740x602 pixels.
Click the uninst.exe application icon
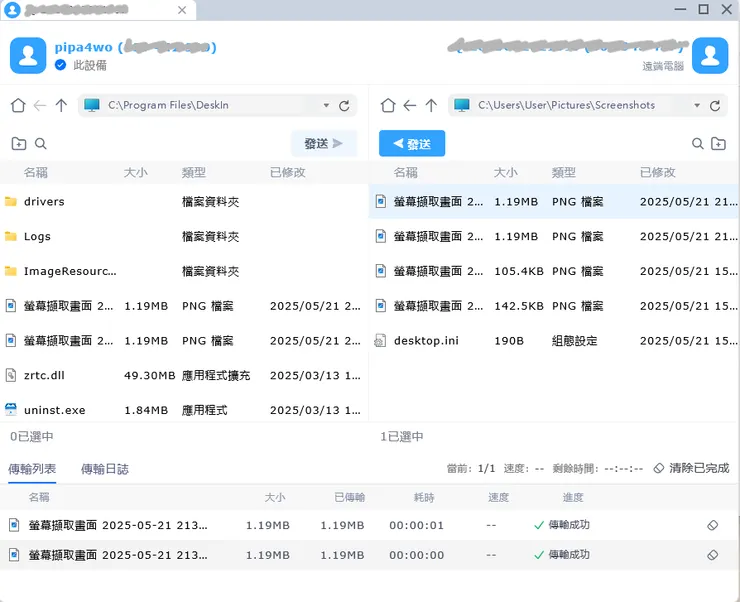click(11, 410)
